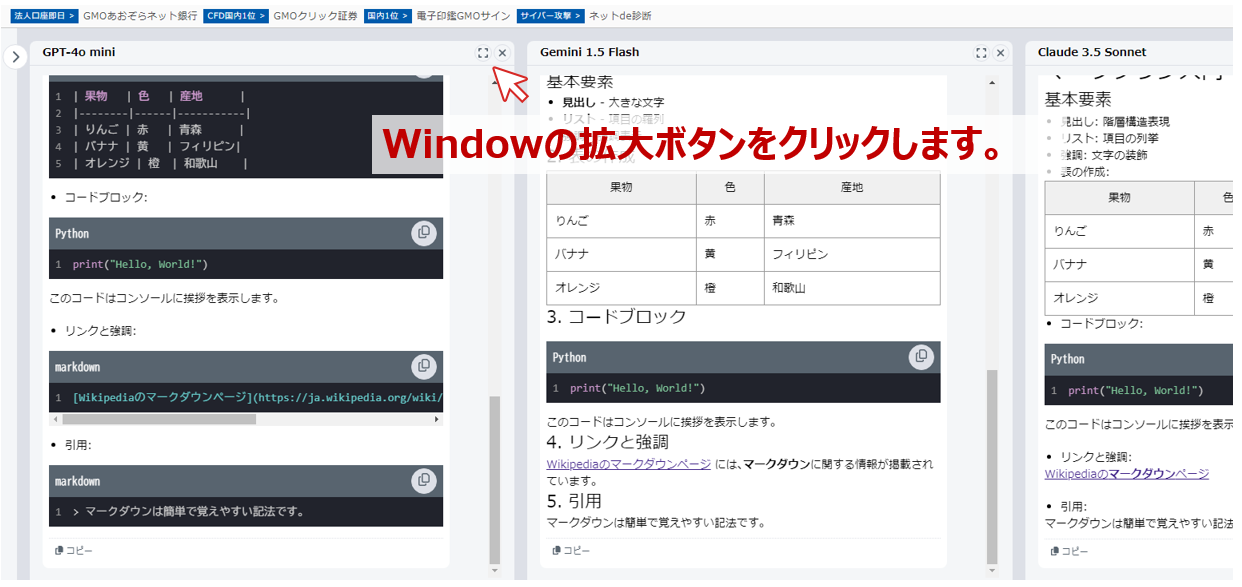This screenshot has height=587, width=1242.
Task: Click the 階層構造表現 list line in Claude
Action: coord(1115,122)
